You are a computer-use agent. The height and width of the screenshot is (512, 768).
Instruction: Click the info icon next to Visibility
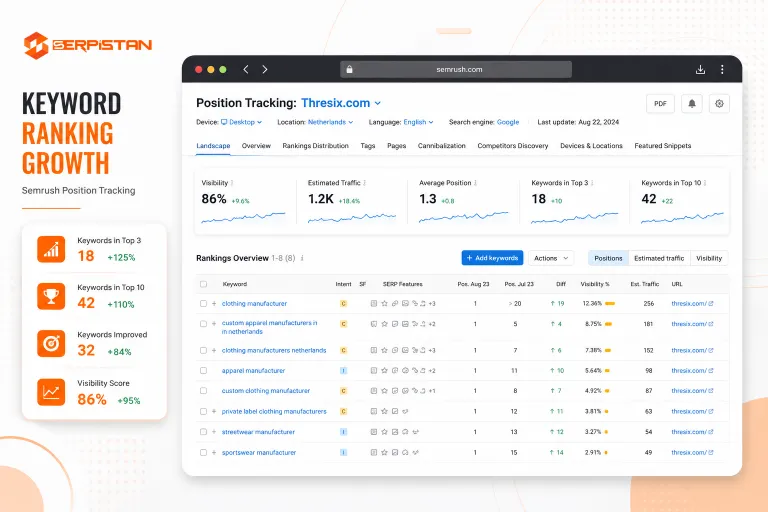click(232, 183)
